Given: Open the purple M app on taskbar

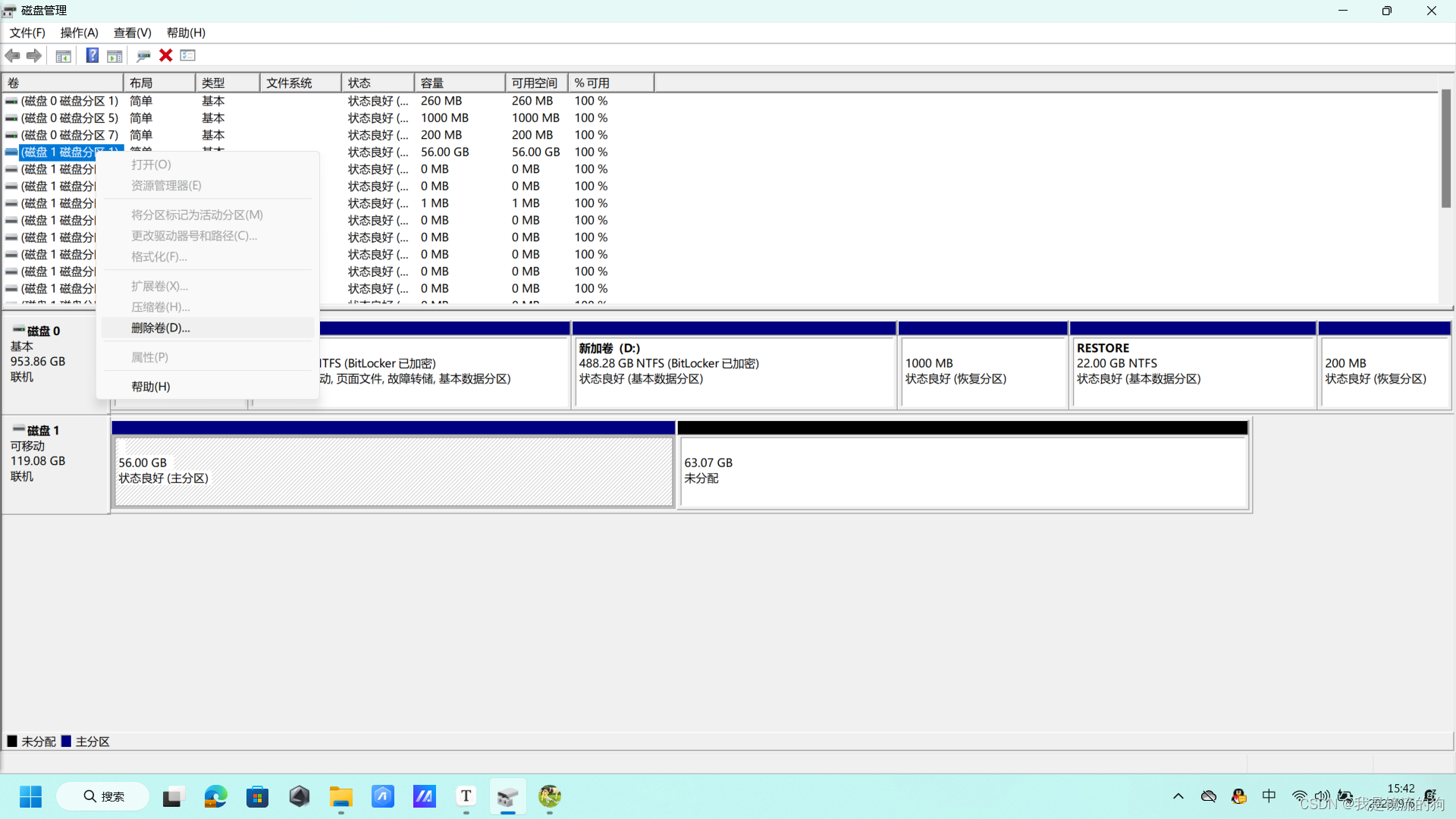Looking at the screenshot, I should tap(424, 796).
